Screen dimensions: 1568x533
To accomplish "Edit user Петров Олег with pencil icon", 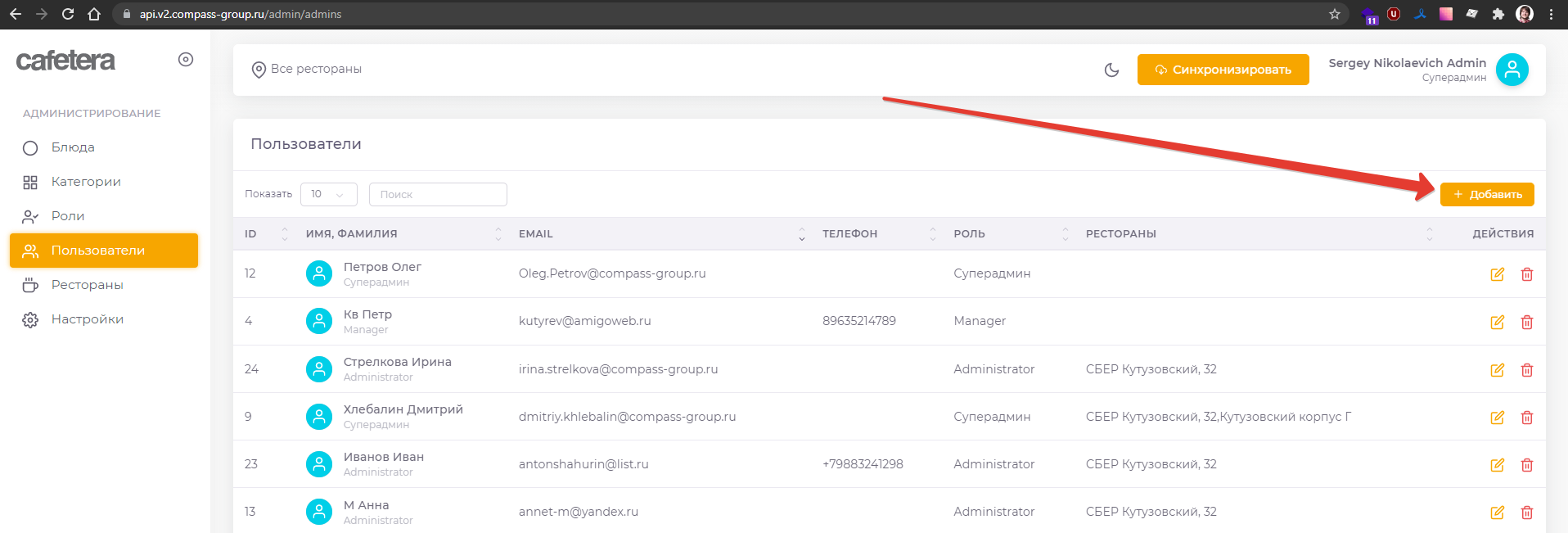I will (x=1497, y=274).
